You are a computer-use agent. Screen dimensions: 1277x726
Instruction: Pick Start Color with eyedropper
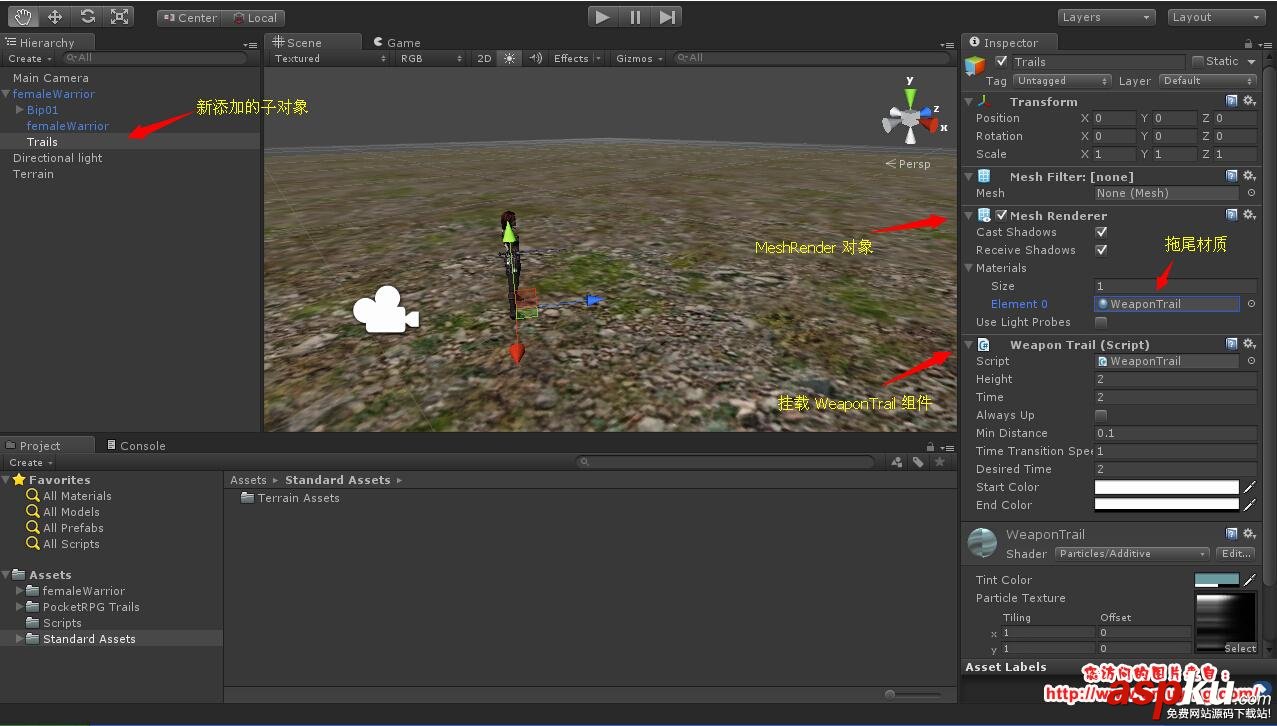pyautogui.click(x=1249, y=487)
